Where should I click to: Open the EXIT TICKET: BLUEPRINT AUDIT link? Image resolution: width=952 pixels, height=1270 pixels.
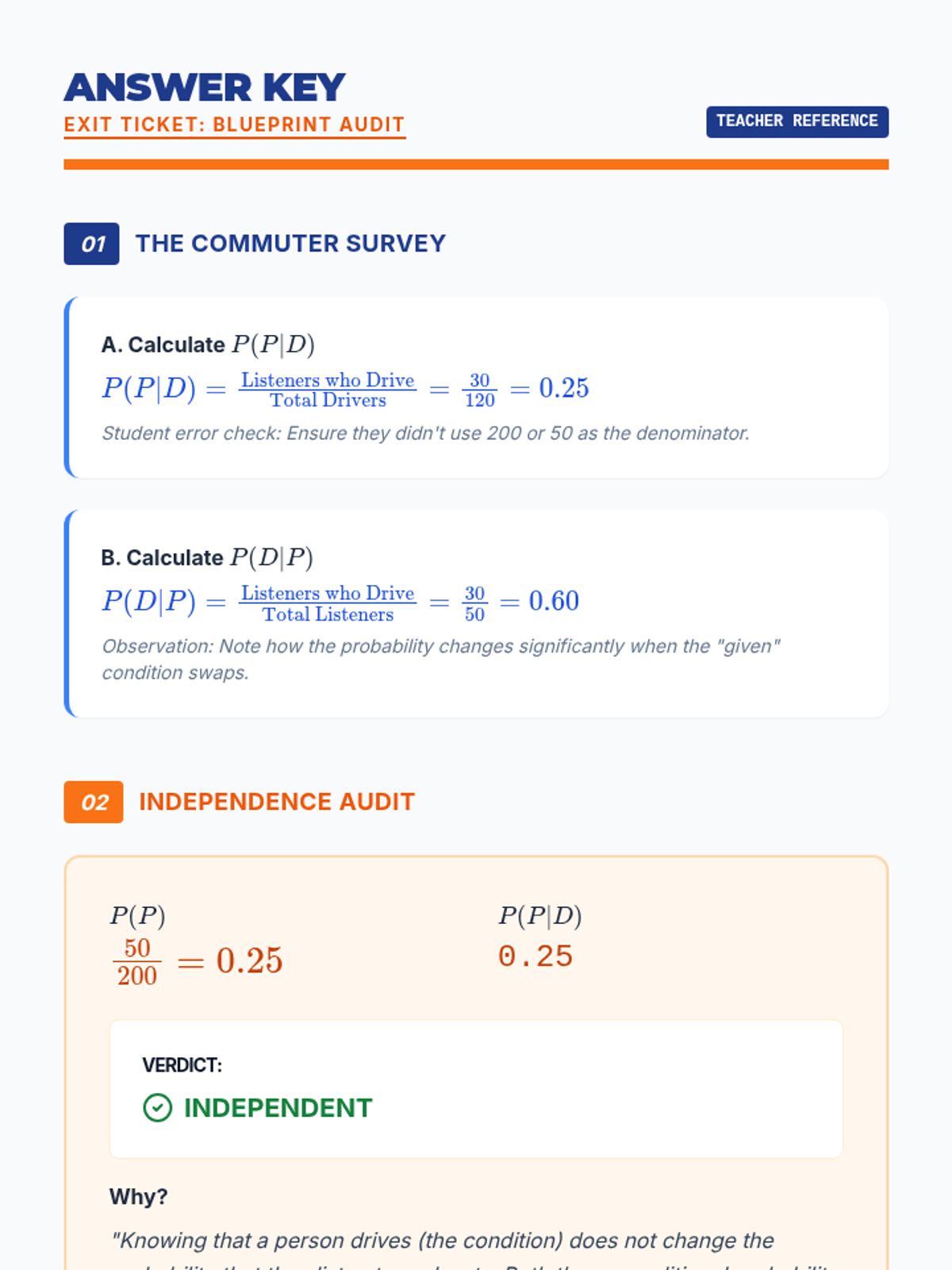coord(234,125)
